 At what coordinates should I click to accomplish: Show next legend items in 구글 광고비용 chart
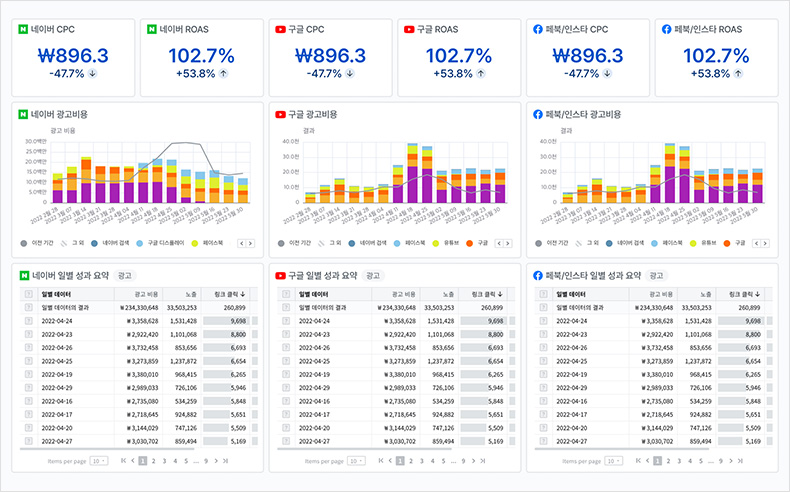508,243
